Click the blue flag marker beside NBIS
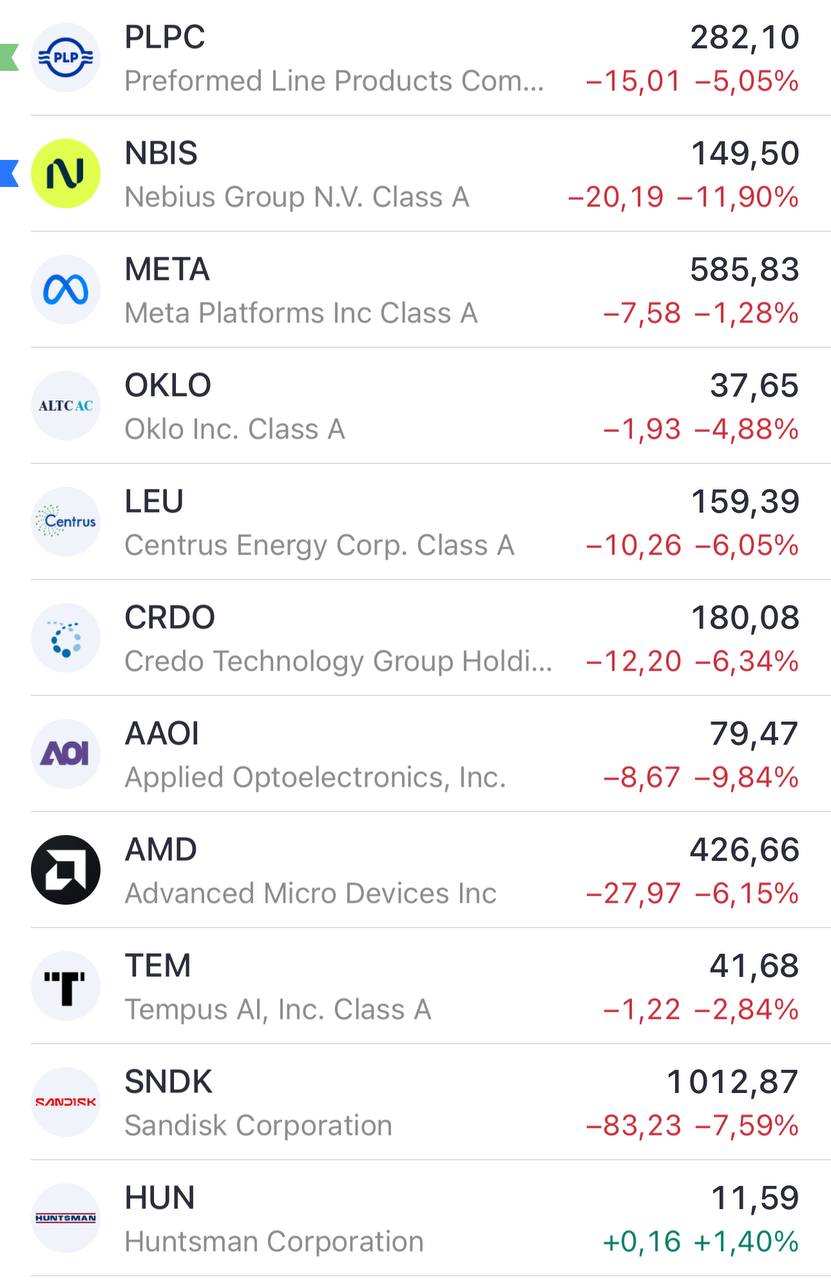 [x=8, y=174]
